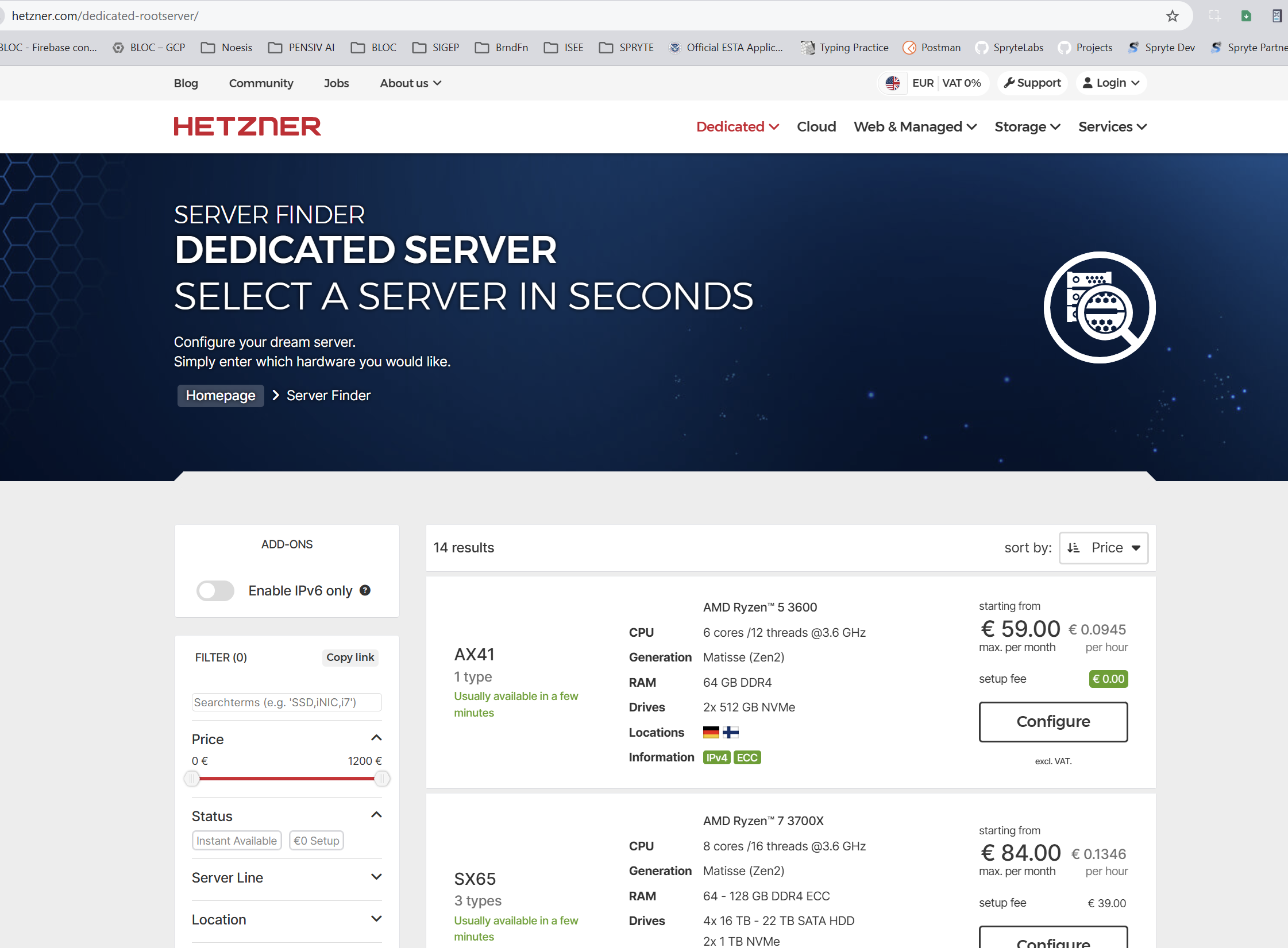This screenshot has height=948, width=1288.
Task: Click the AX41 server name
Action: click(475, 655)
